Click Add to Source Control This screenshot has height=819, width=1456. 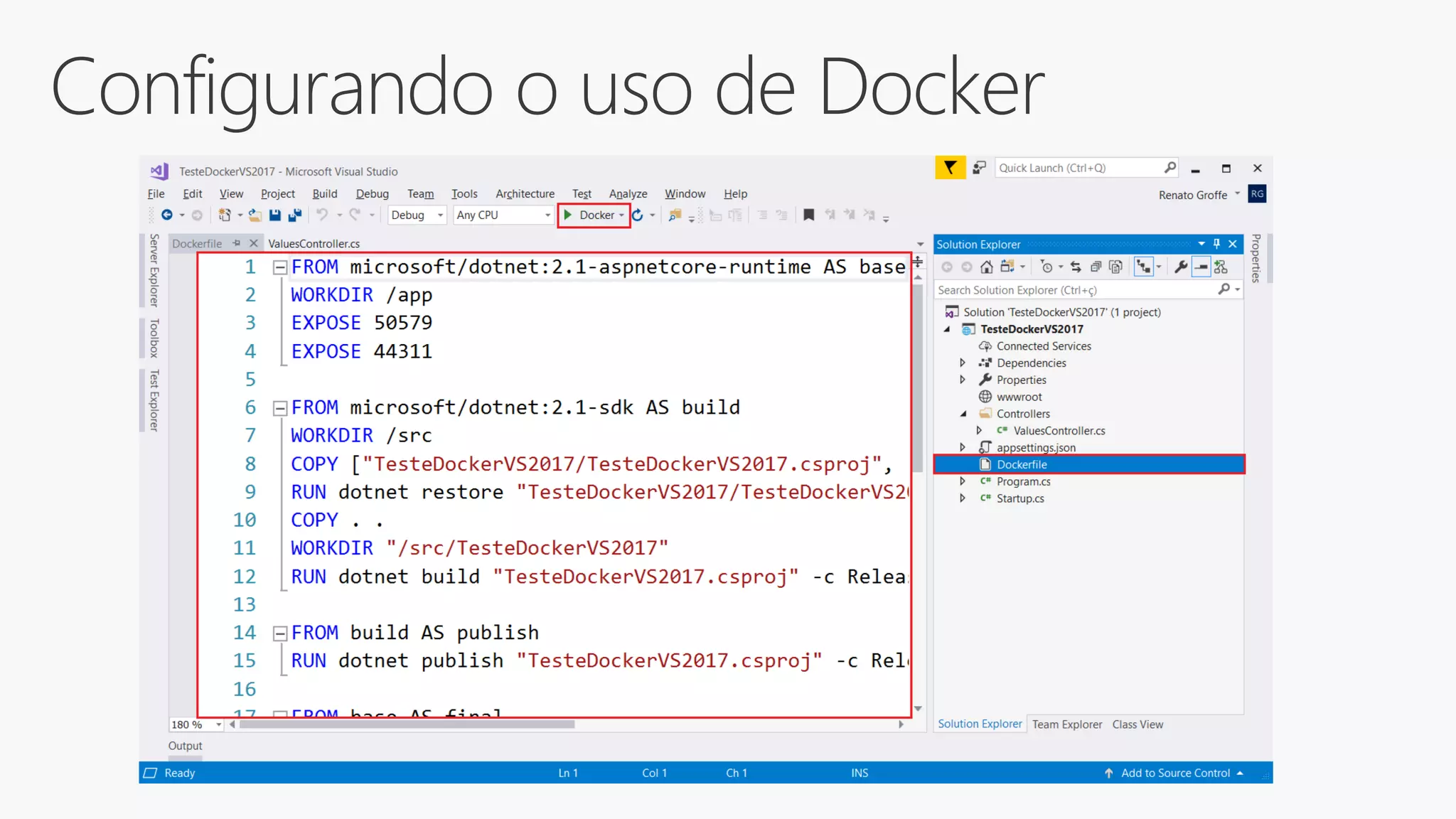click(x=1175, y=773)
